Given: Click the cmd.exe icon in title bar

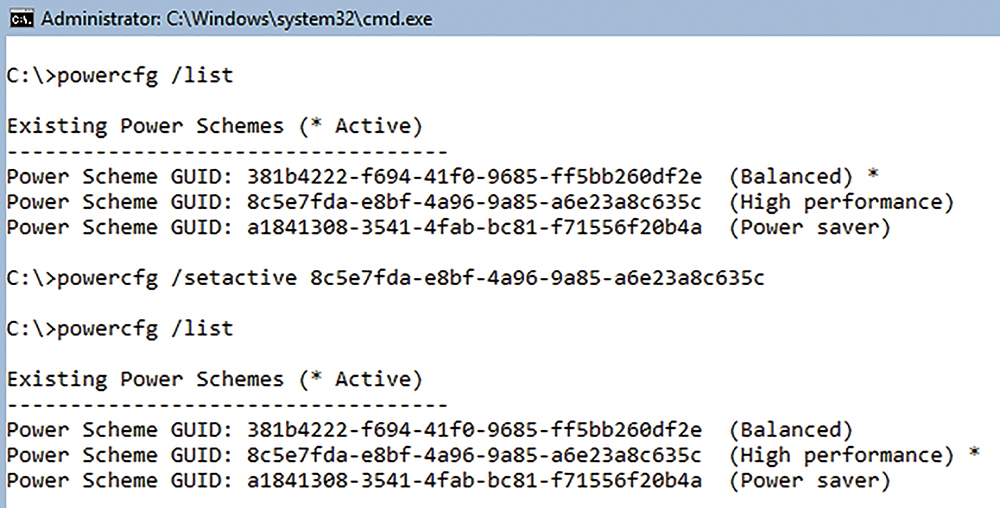Looking at the screenshot, I should (x=21, y=19).
